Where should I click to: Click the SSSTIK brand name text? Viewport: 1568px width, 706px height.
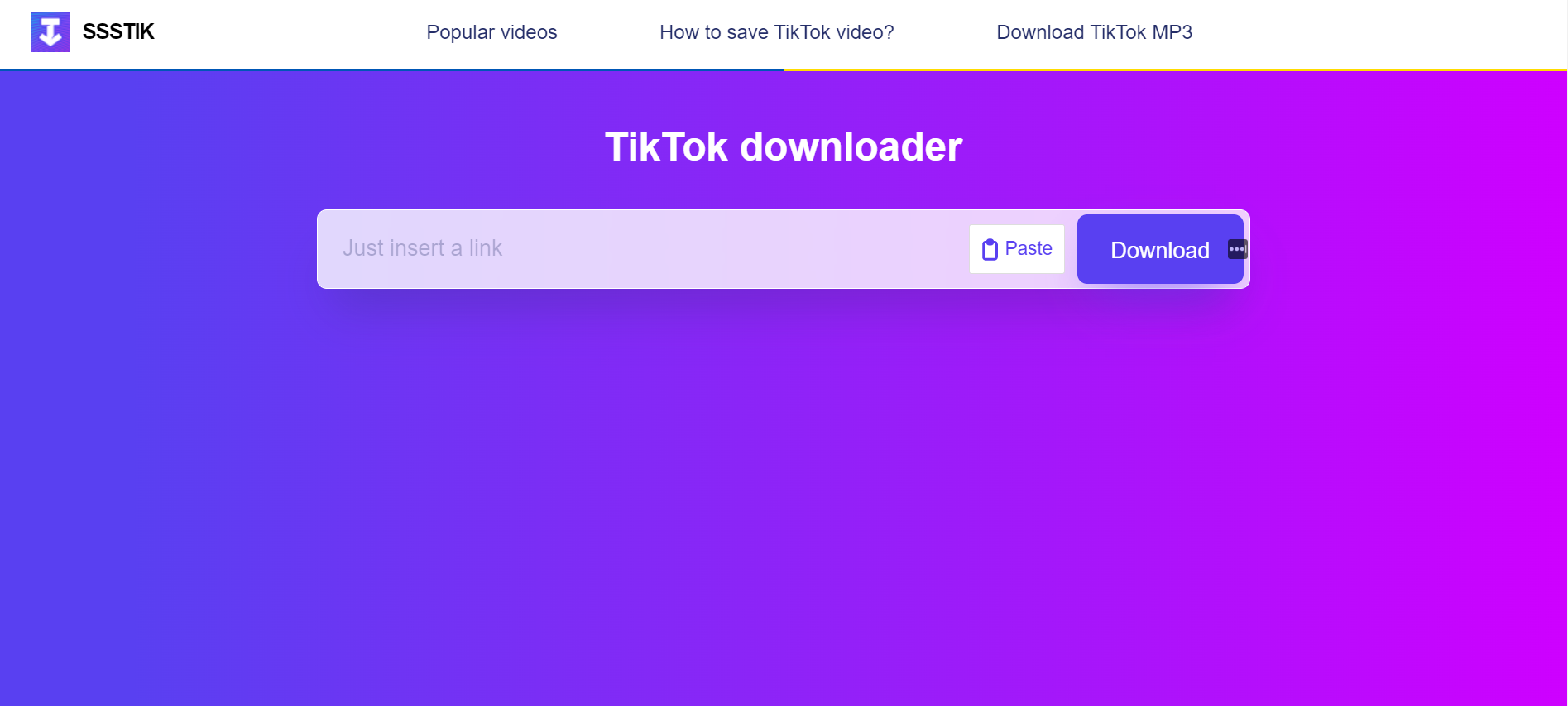tap(118, 32)
